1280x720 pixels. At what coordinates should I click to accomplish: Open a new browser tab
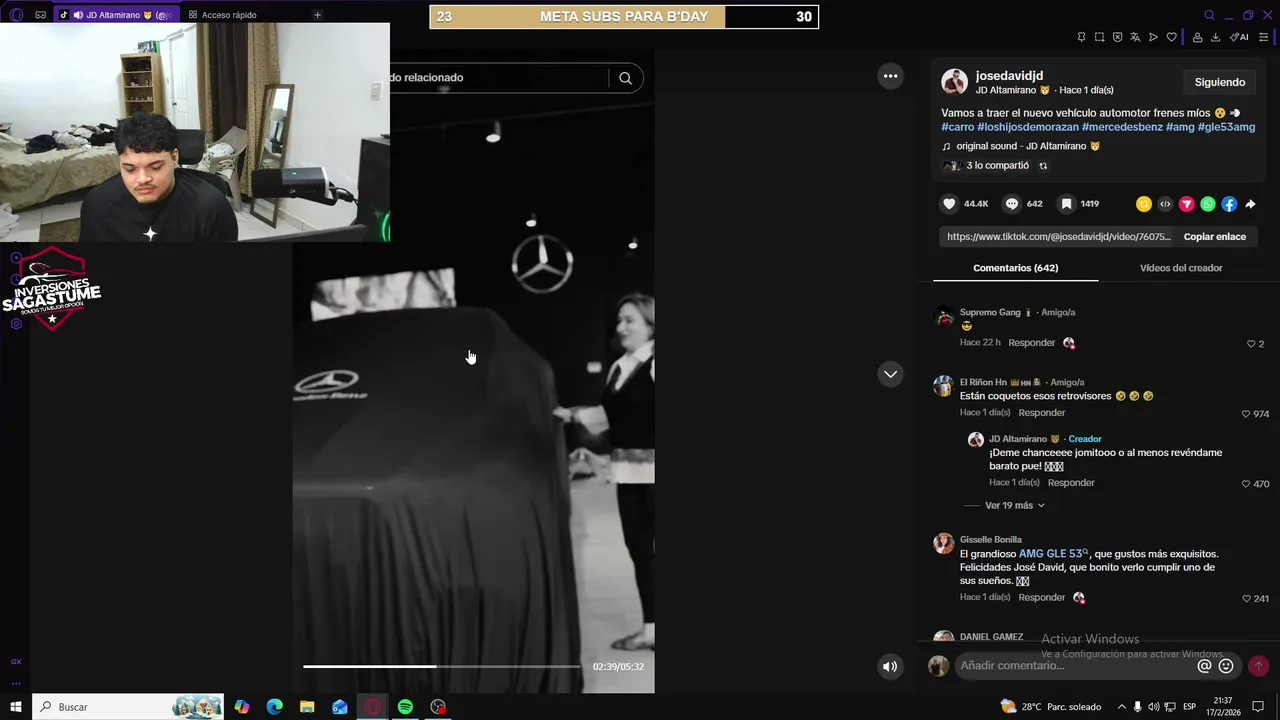tap(317, 15)
